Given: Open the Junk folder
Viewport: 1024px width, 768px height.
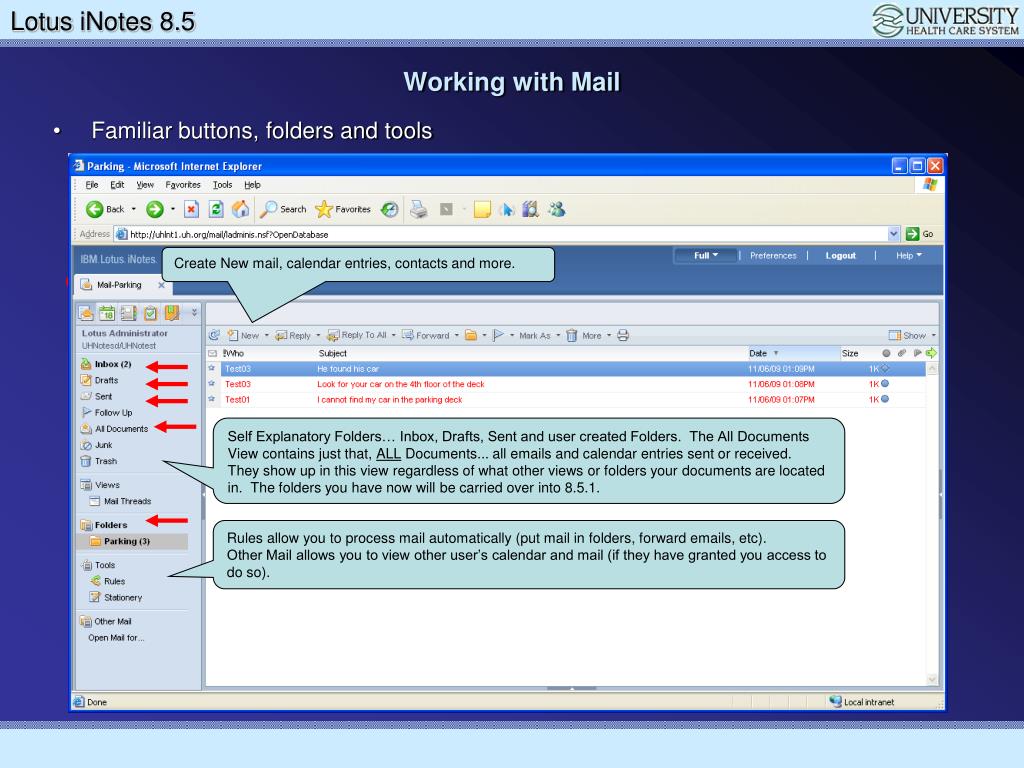Looking at the screenshot, I should pyautogui.click(x=96, y=445).
